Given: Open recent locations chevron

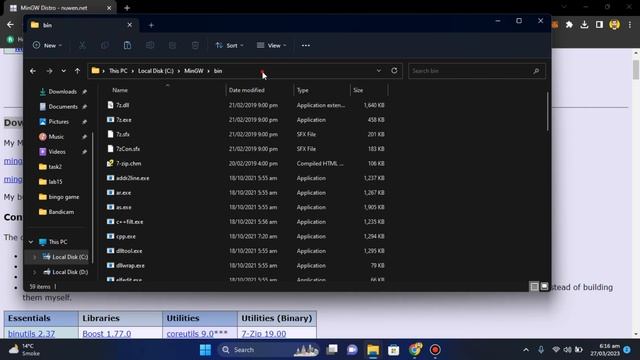Looking at the screenshot, I should [63, 71].
